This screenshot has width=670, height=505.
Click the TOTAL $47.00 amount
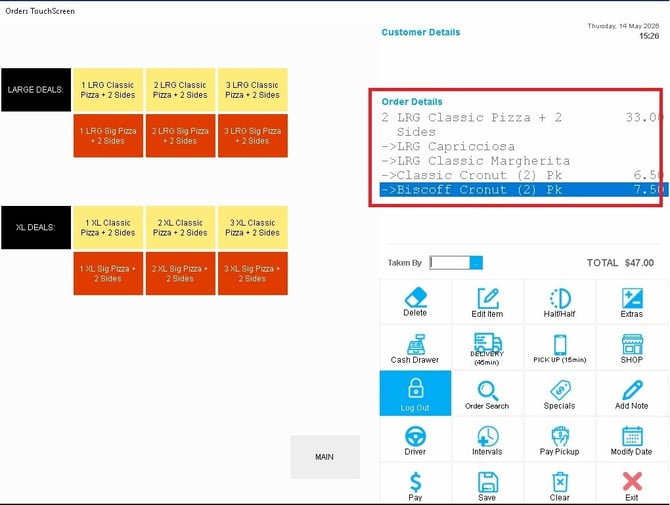coord(620,263)
